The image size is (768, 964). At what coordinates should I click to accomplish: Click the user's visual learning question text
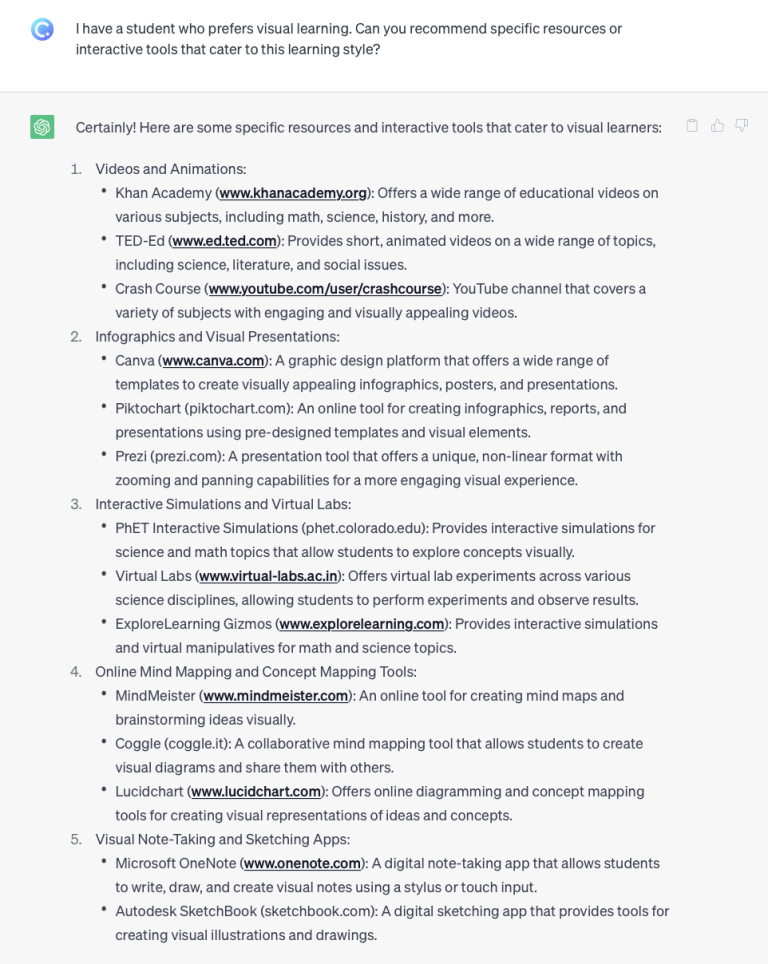click(348, 39)
